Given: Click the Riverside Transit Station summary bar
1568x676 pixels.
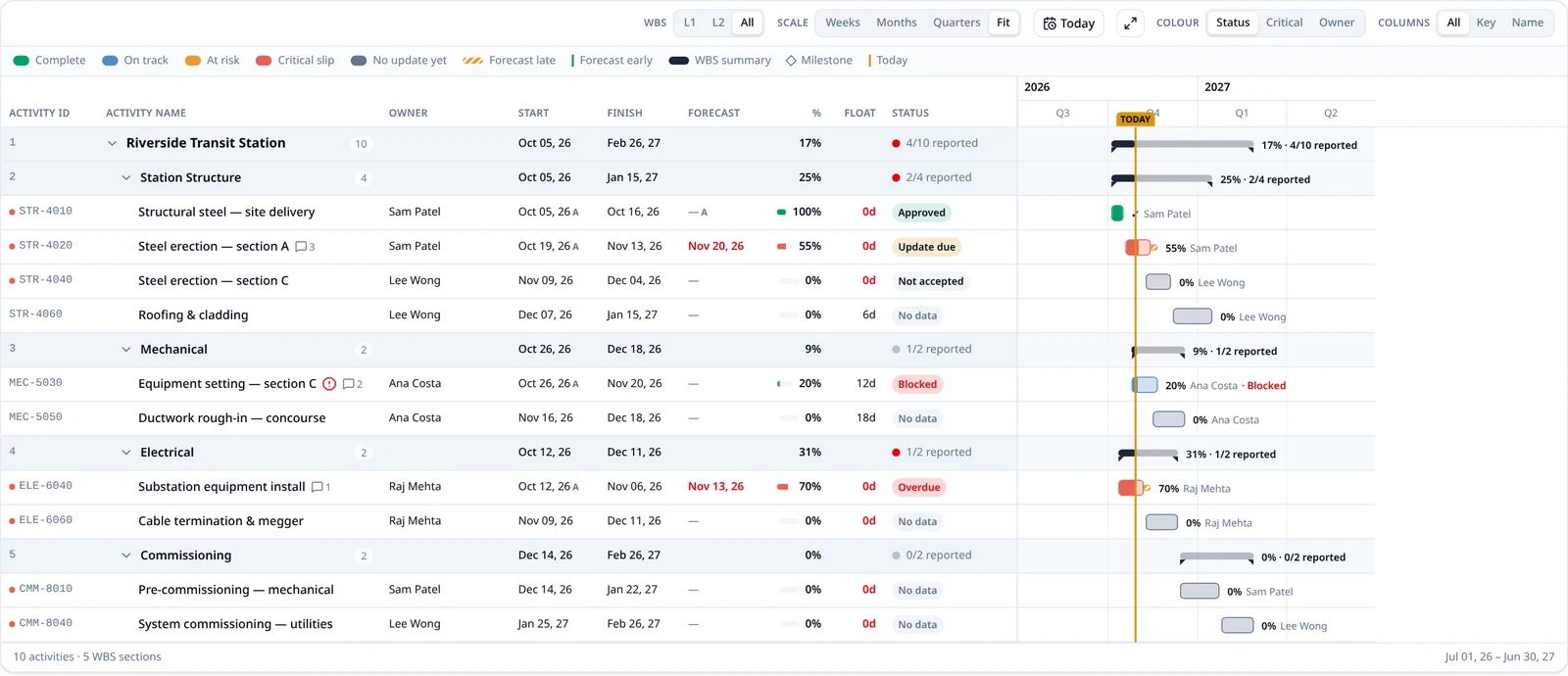Looking at the screenshot, I should (x=1182, y=145).
